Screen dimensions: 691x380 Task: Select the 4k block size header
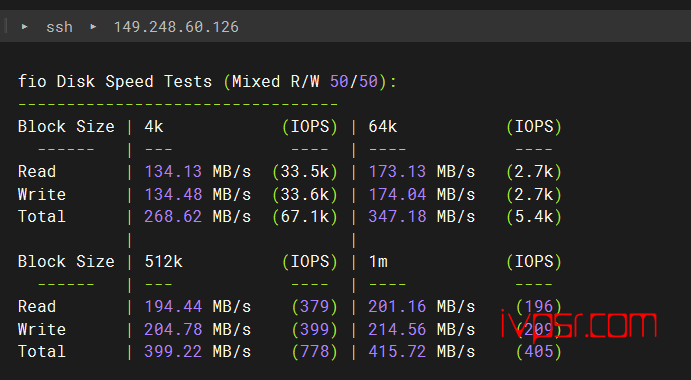(x=154, y=127)
